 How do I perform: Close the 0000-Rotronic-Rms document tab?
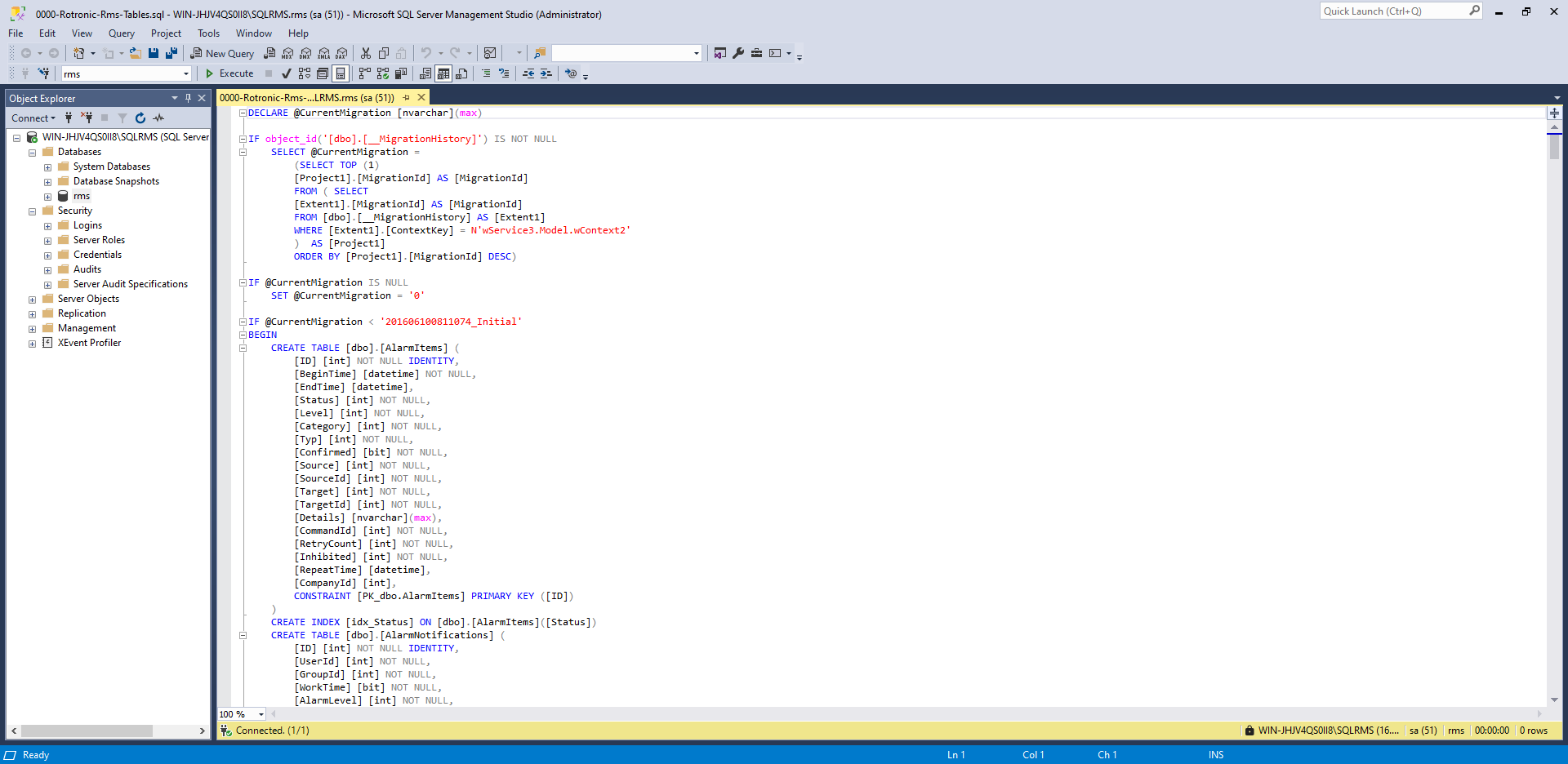point(422,97)
